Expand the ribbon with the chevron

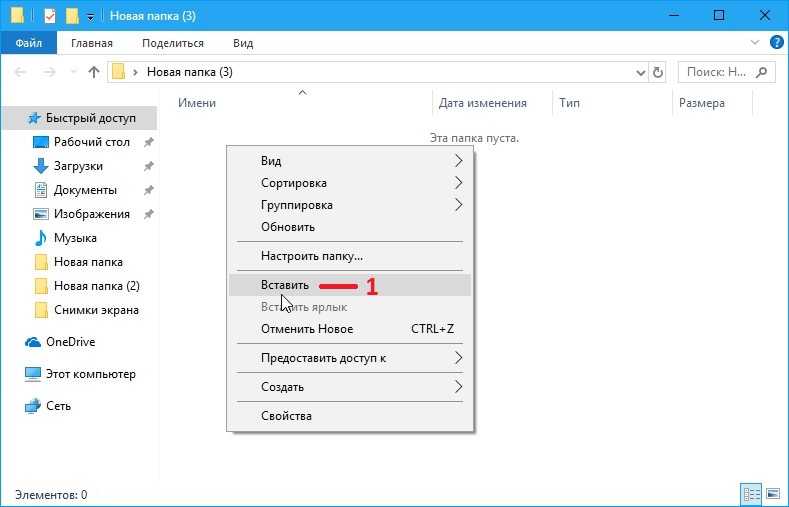tap(755, 42)
